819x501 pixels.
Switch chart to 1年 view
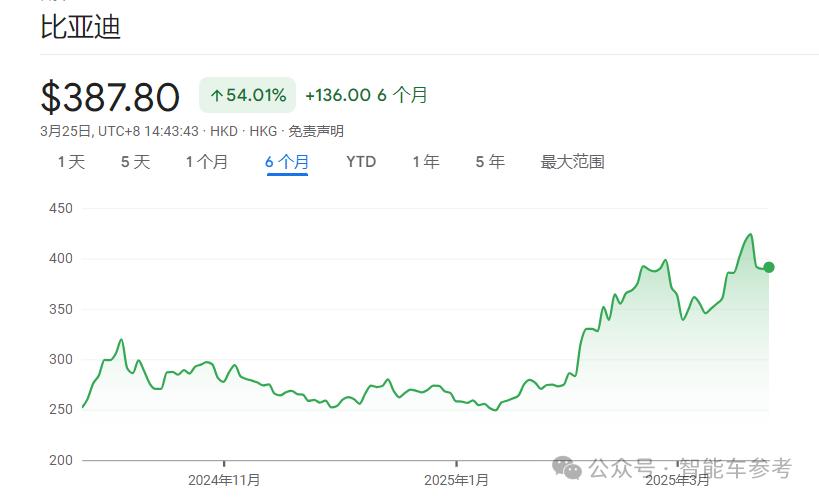tap(425, 162)
